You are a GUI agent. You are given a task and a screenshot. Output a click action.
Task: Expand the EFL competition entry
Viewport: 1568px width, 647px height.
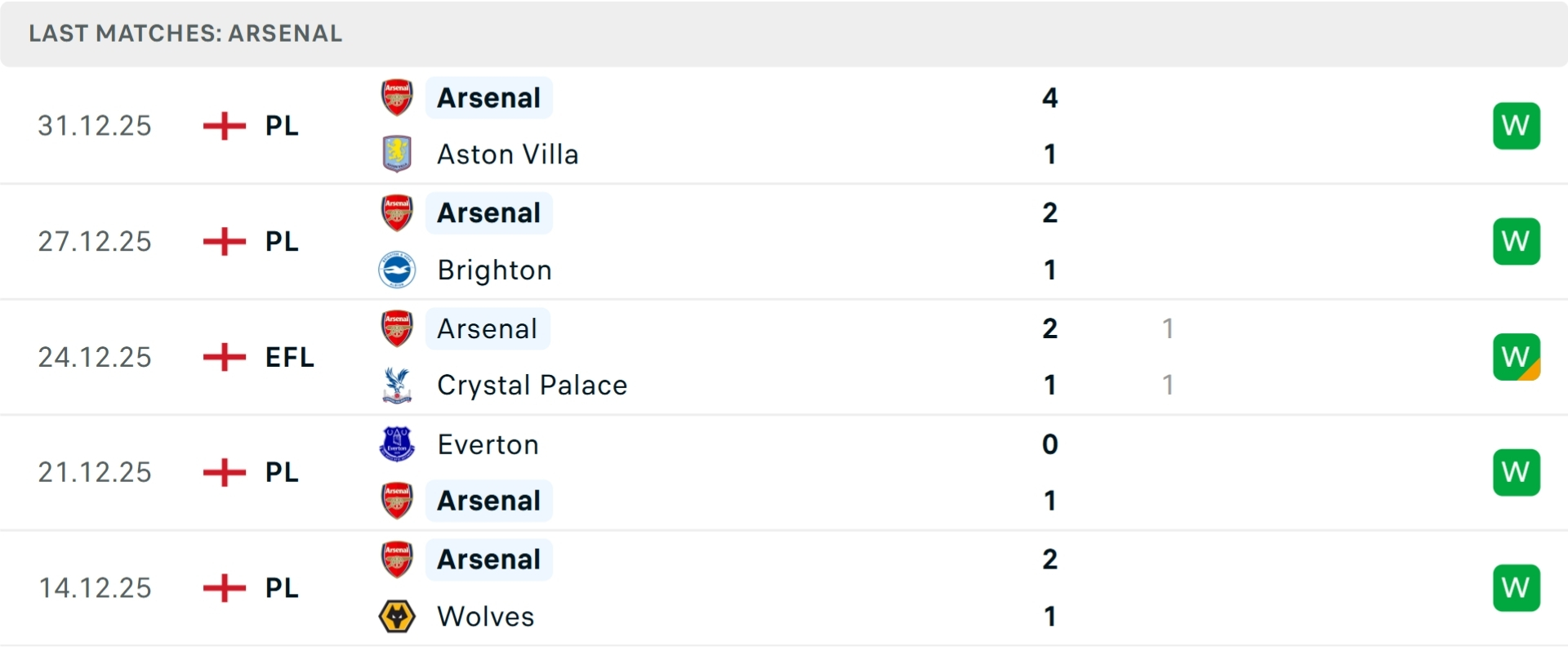pos(288,356)
